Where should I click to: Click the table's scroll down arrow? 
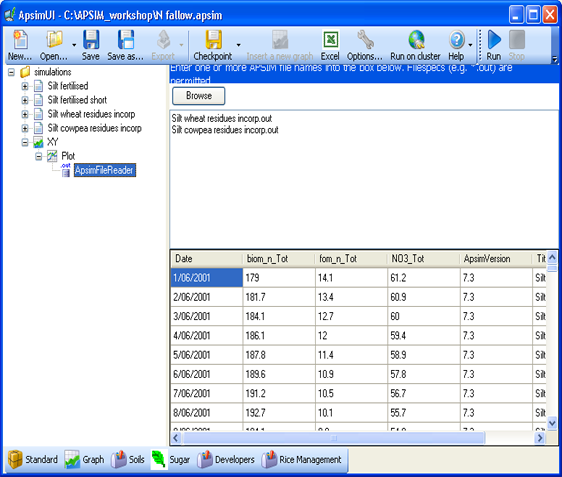pos(552,424)
